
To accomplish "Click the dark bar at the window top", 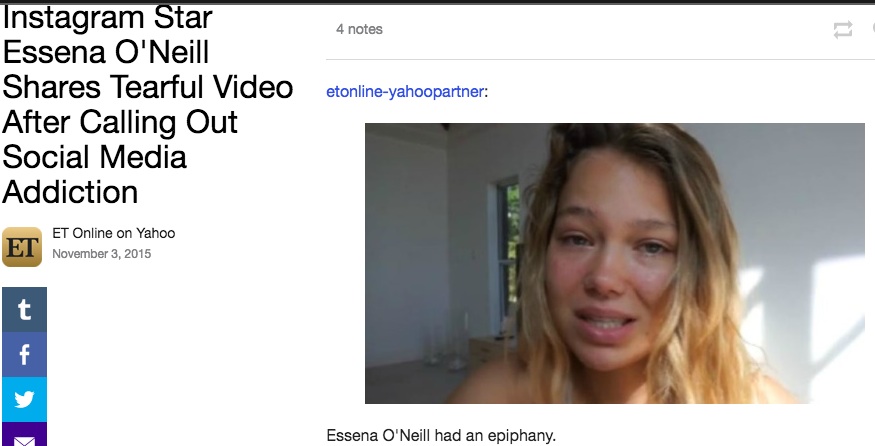I will pyautogui.click(x=438, y=2).
